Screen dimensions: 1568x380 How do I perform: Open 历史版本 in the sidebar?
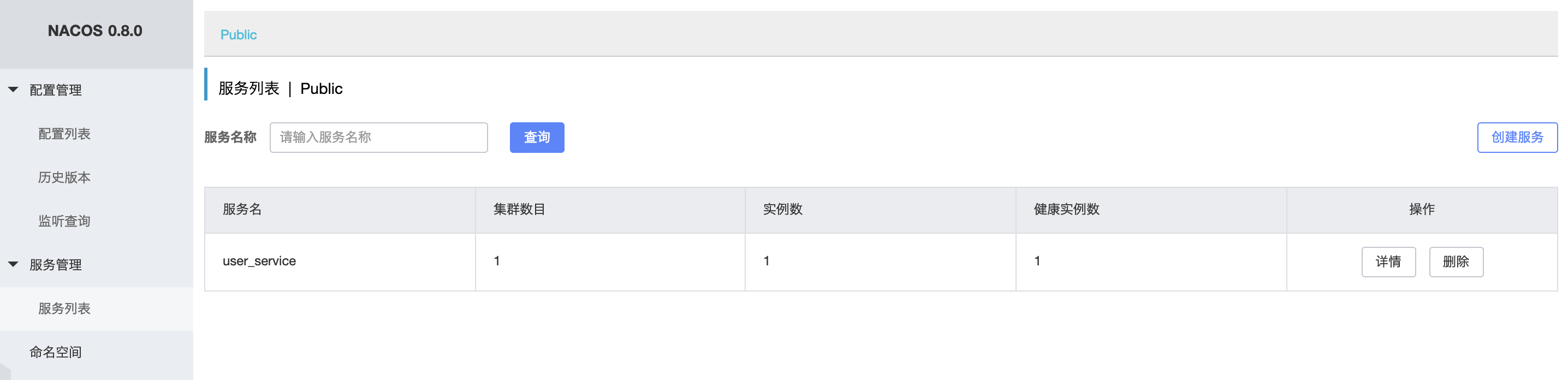pos(64,177)
